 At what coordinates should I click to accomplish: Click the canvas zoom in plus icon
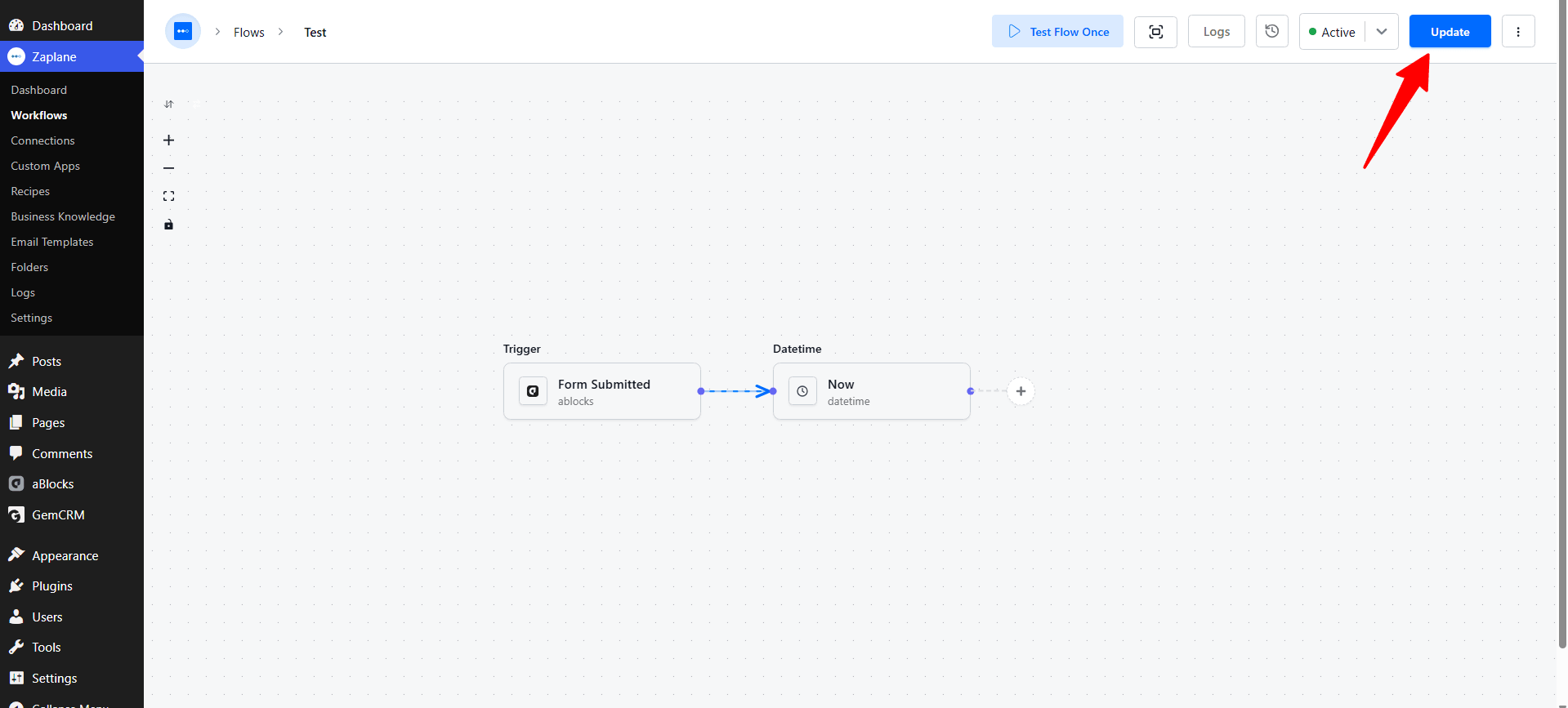(169, 140)
